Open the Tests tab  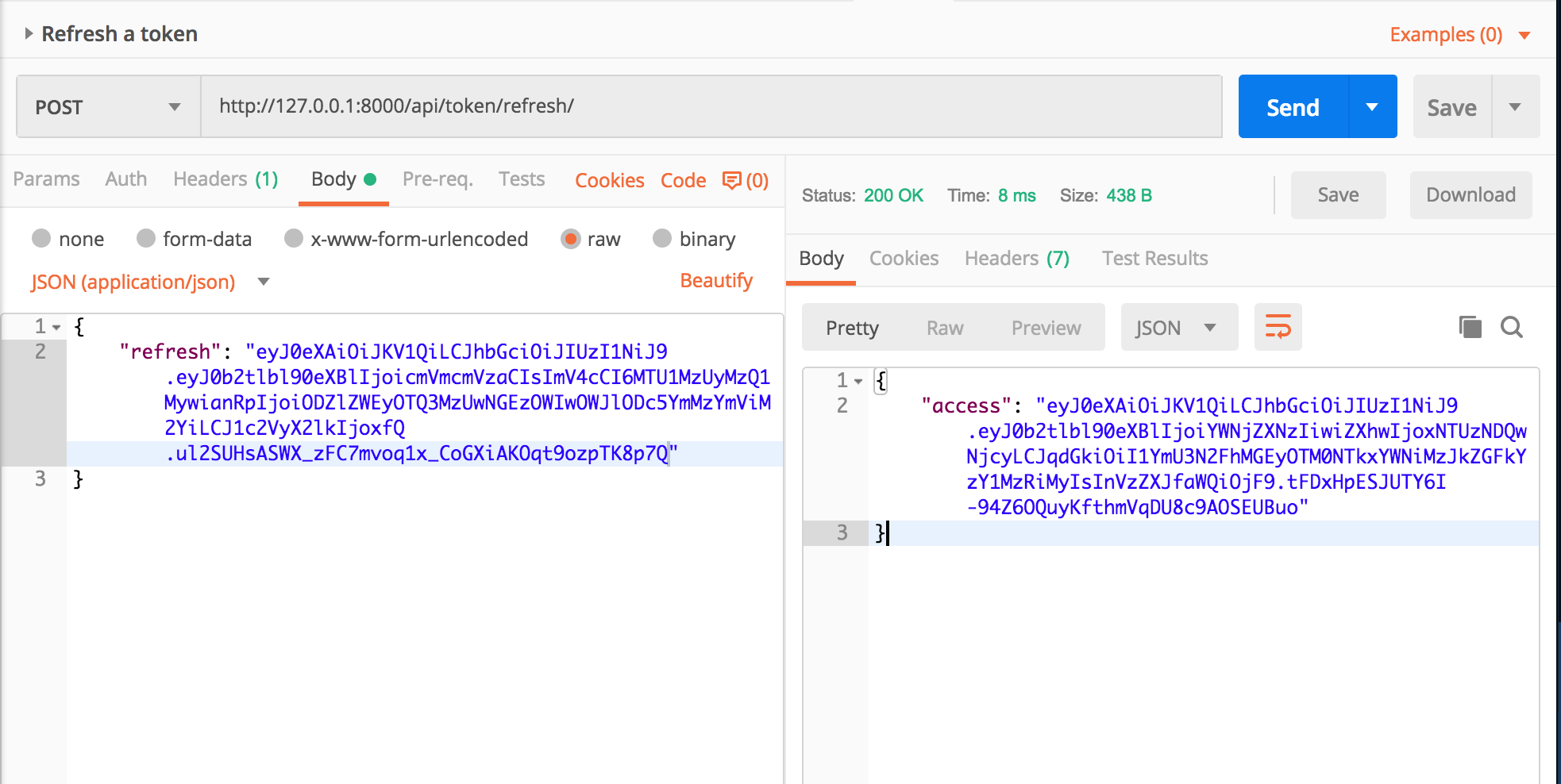(522, 179)
